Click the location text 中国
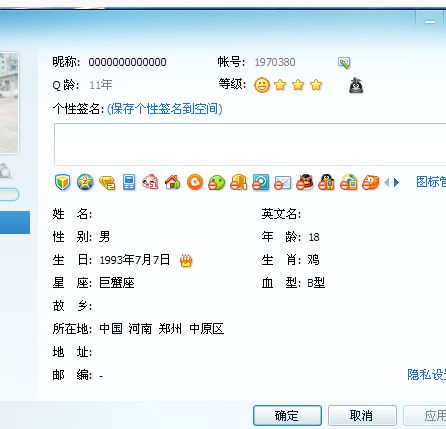This screenshot has width=446, height=429. click(111, 329)
